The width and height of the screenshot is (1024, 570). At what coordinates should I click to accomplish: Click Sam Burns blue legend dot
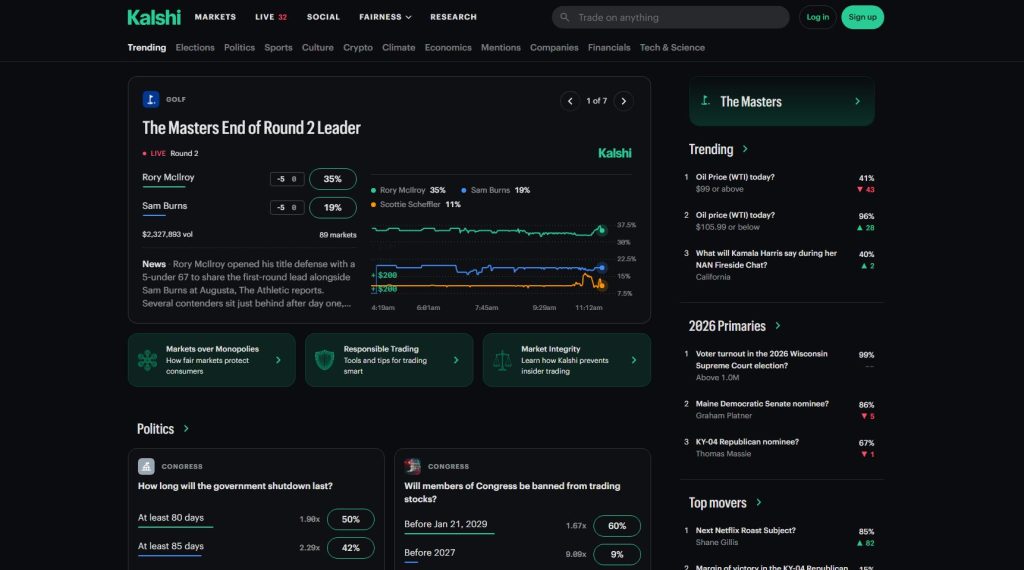pos(464,191)
